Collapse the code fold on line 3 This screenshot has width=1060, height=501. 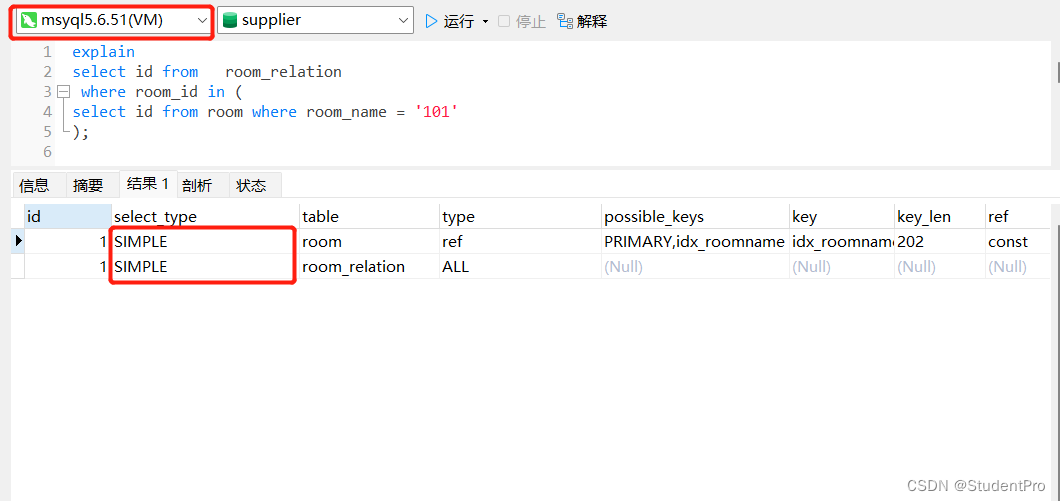64,91
